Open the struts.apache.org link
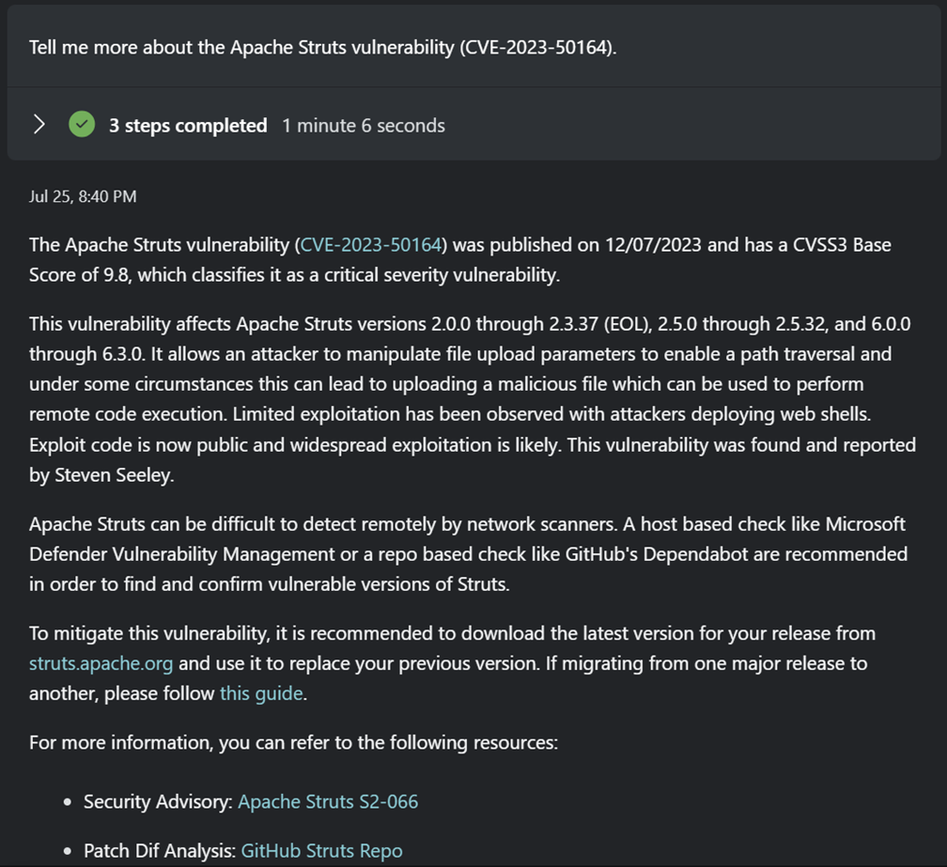Screen dimensions: 947x867 (x=101, y=662)
